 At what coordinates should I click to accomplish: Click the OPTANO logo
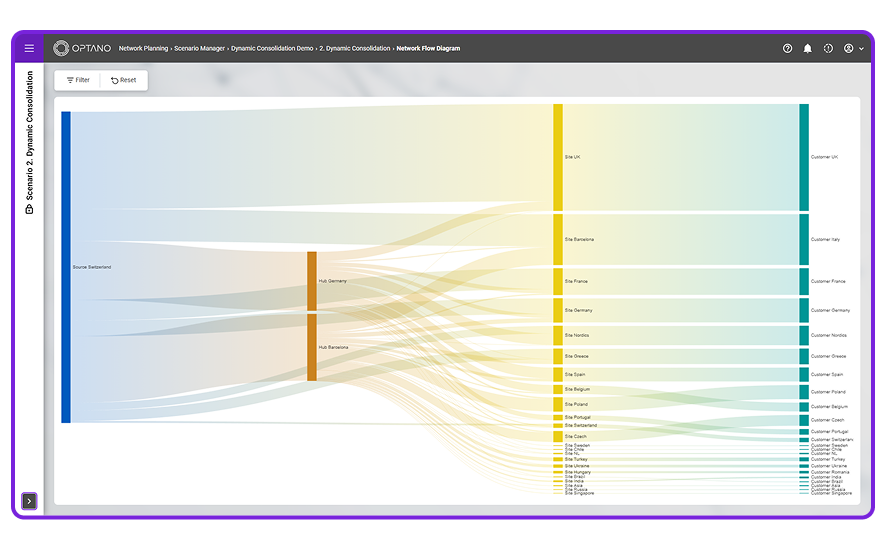[x=82, y=49]
